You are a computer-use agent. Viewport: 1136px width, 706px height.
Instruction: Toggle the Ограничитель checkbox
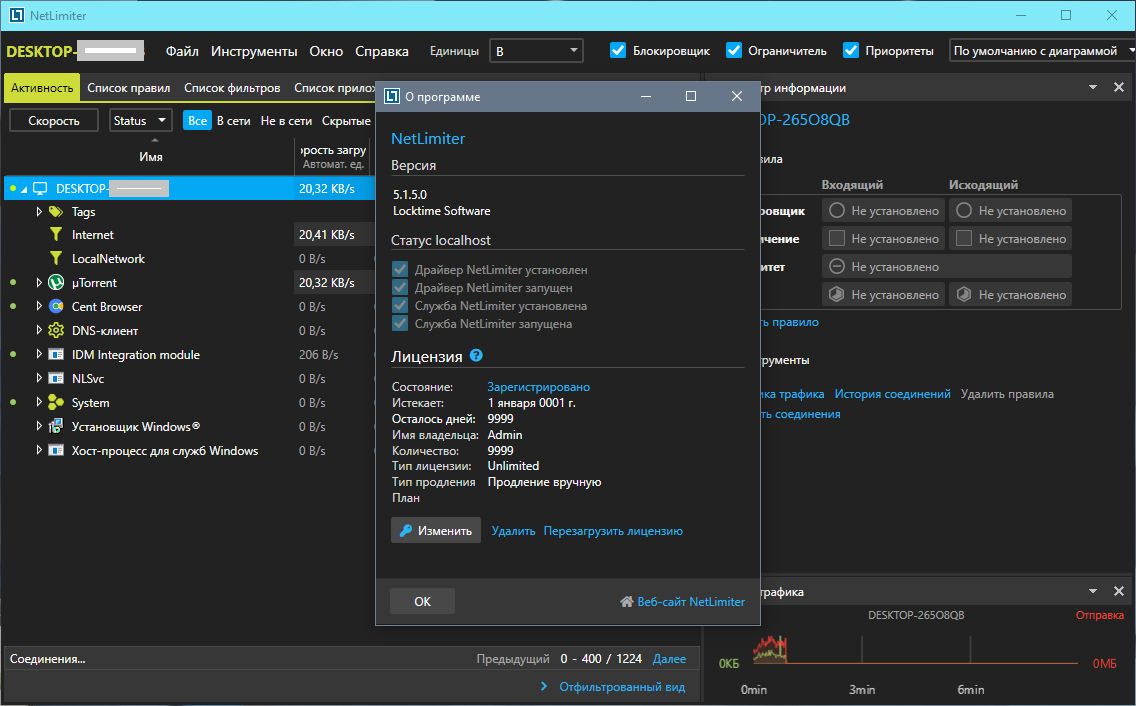[x=734, y=51]
